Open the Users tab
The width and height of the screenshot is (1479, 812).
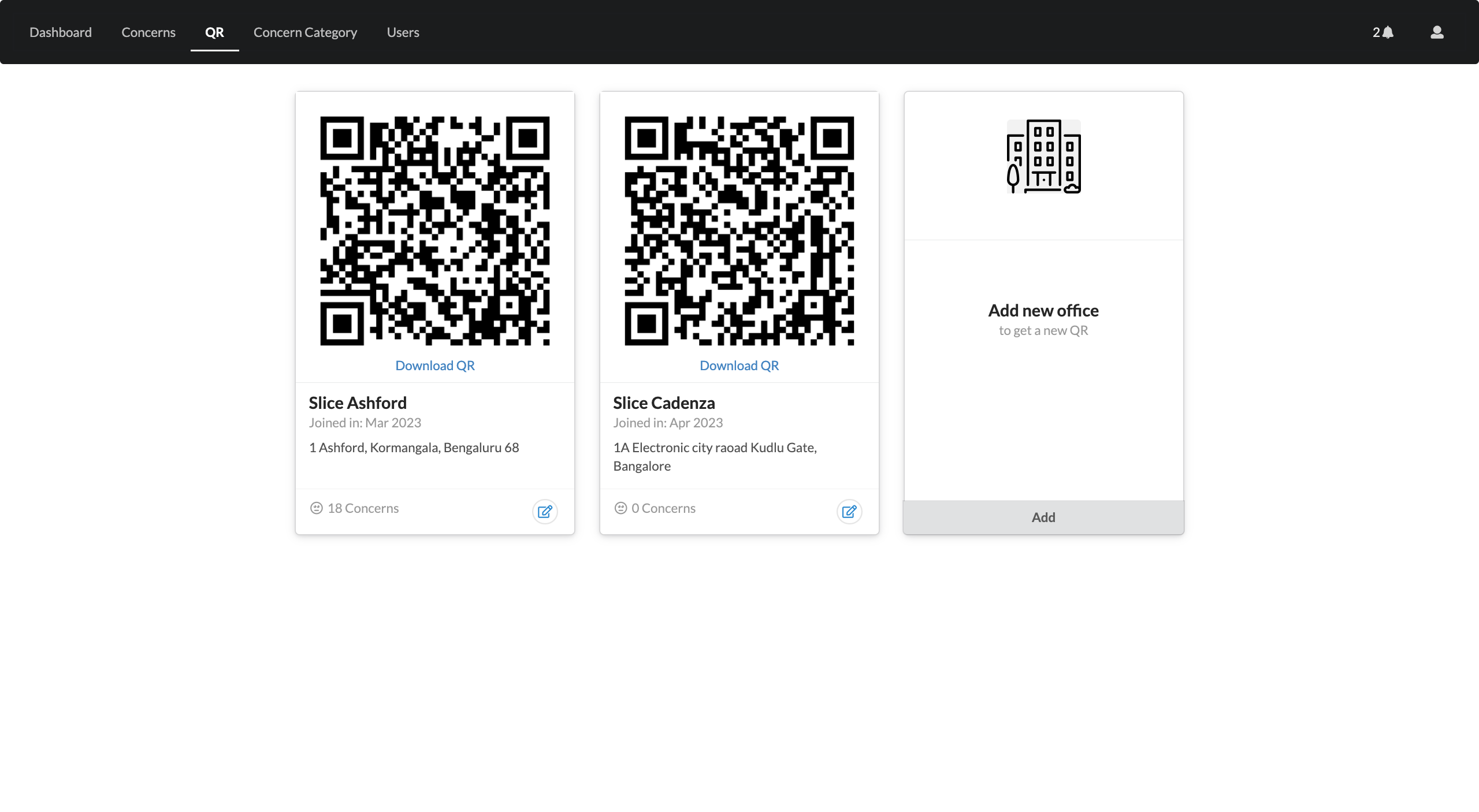point(403,32)
